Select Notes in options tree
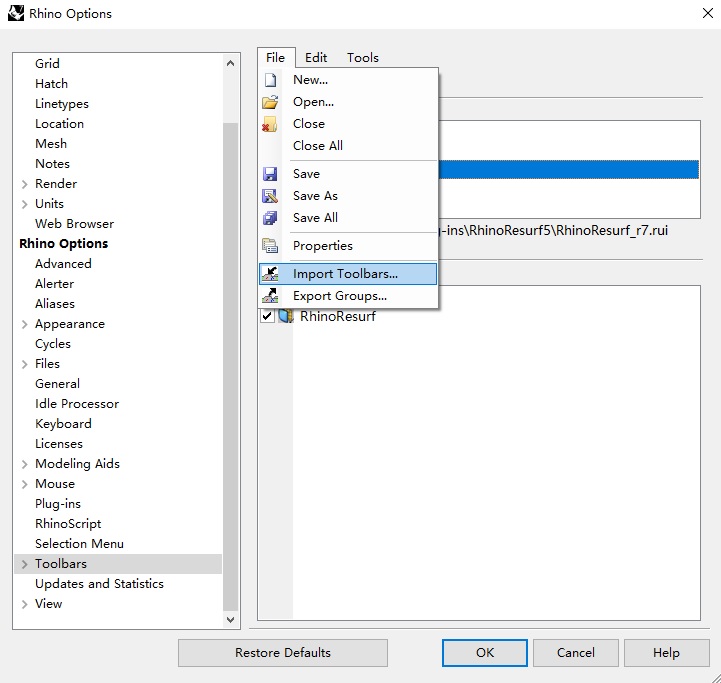 (x=52, y=164)
